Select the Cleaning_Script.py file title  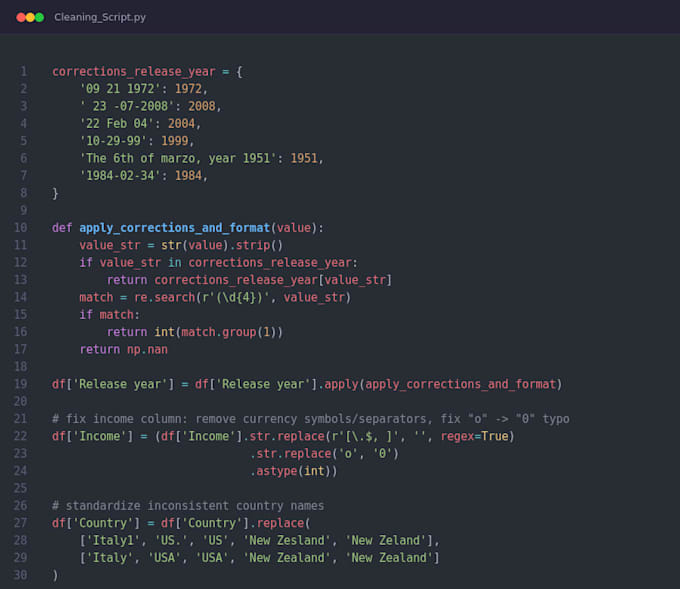click(100, 17)
